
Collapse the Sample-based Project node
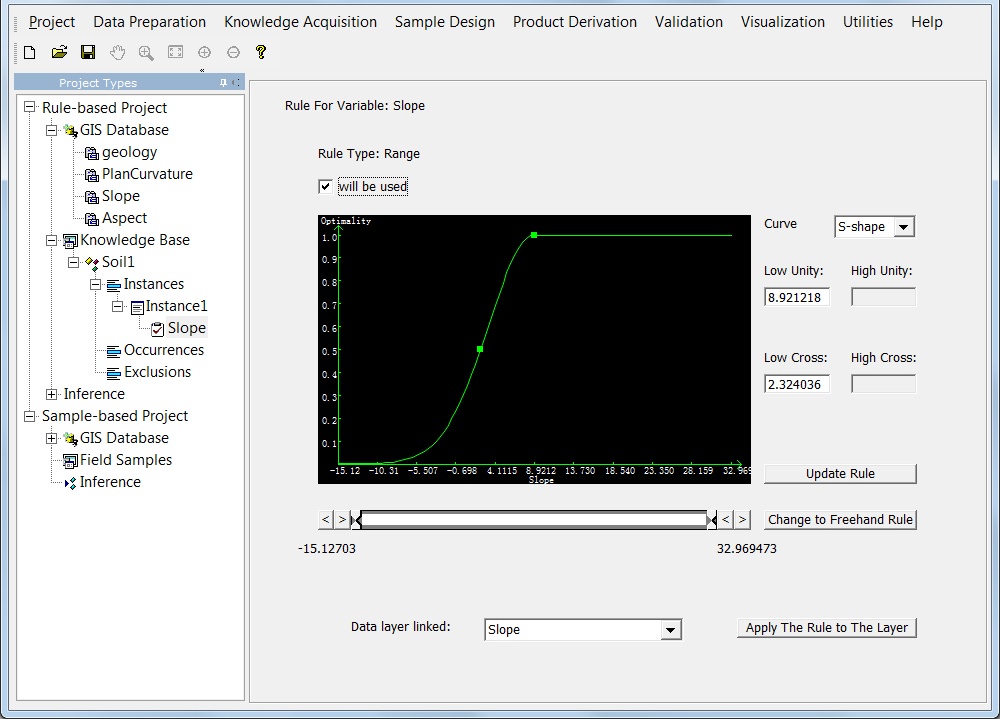click(x=29, y=416)
